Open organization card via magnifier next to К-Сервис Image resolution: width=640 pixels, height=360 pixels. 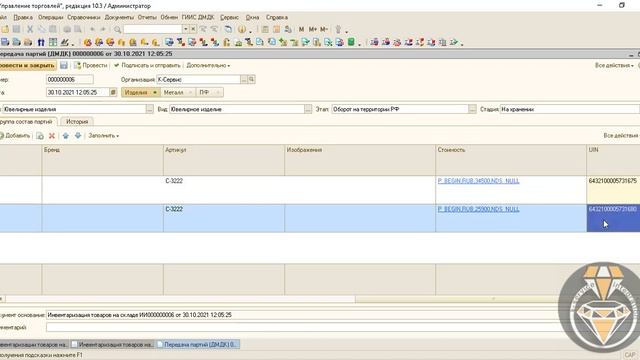pos(251,79)
